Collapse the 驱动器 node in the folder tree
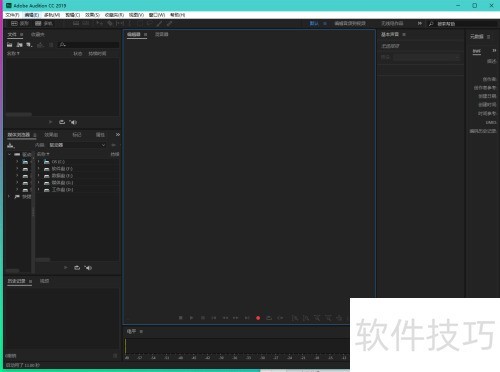The image size is (500, 372). pos(9,154)
